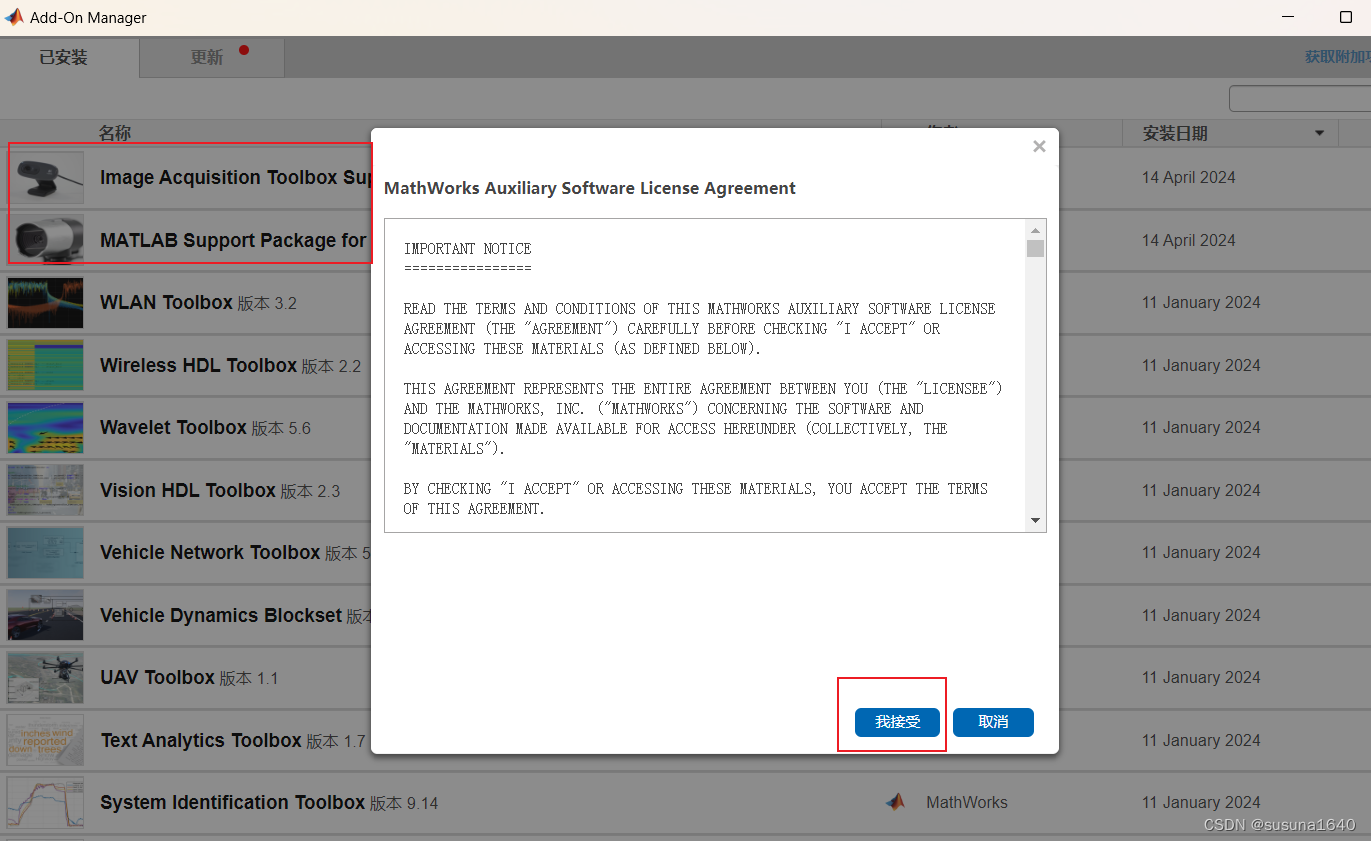Click install date of MATLAB Support Package row
The width and height of the screenshot is (1371, 841).
click(1189, 240)
